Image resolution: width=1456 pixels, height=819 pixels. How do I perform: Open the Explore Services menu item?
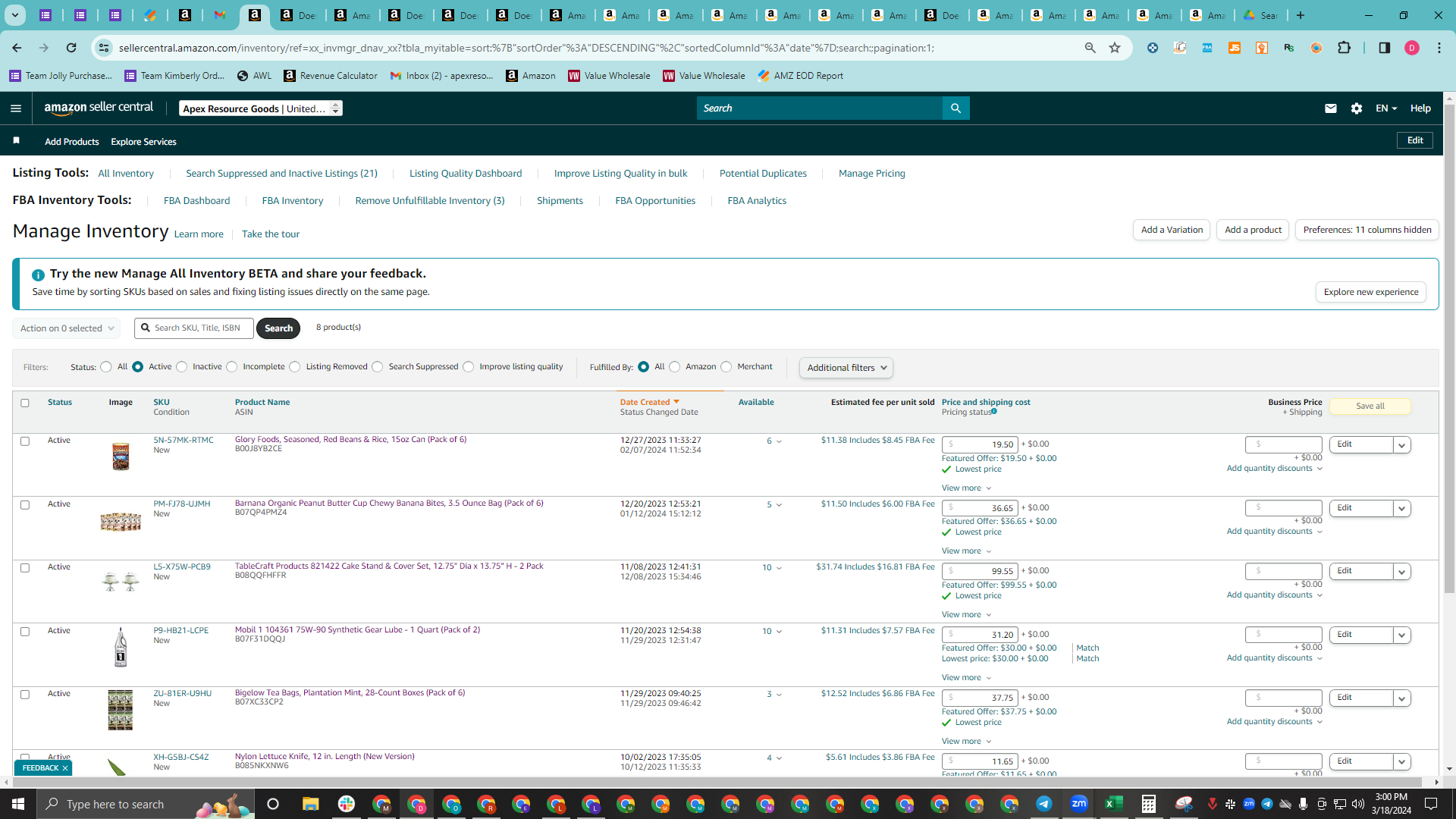143,142
